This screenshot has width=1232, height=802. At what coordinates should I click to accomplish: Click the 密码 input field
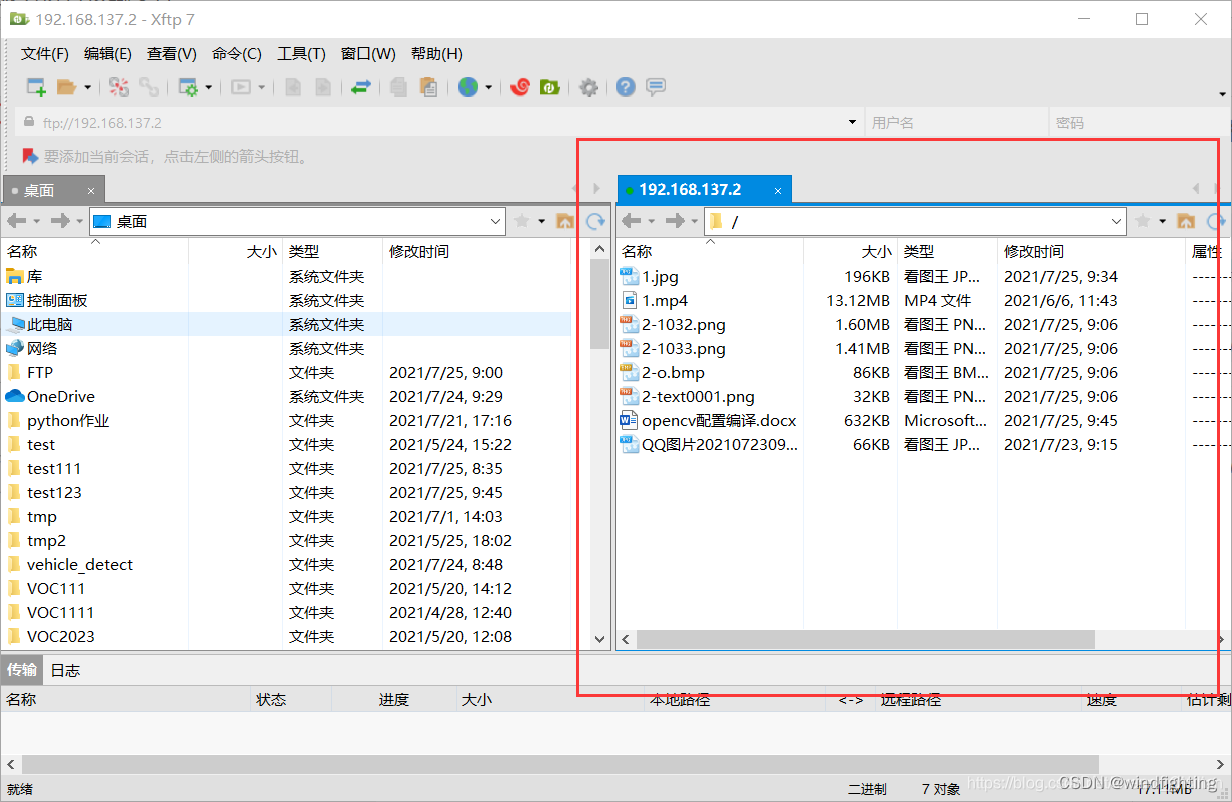click(1138, 122)
